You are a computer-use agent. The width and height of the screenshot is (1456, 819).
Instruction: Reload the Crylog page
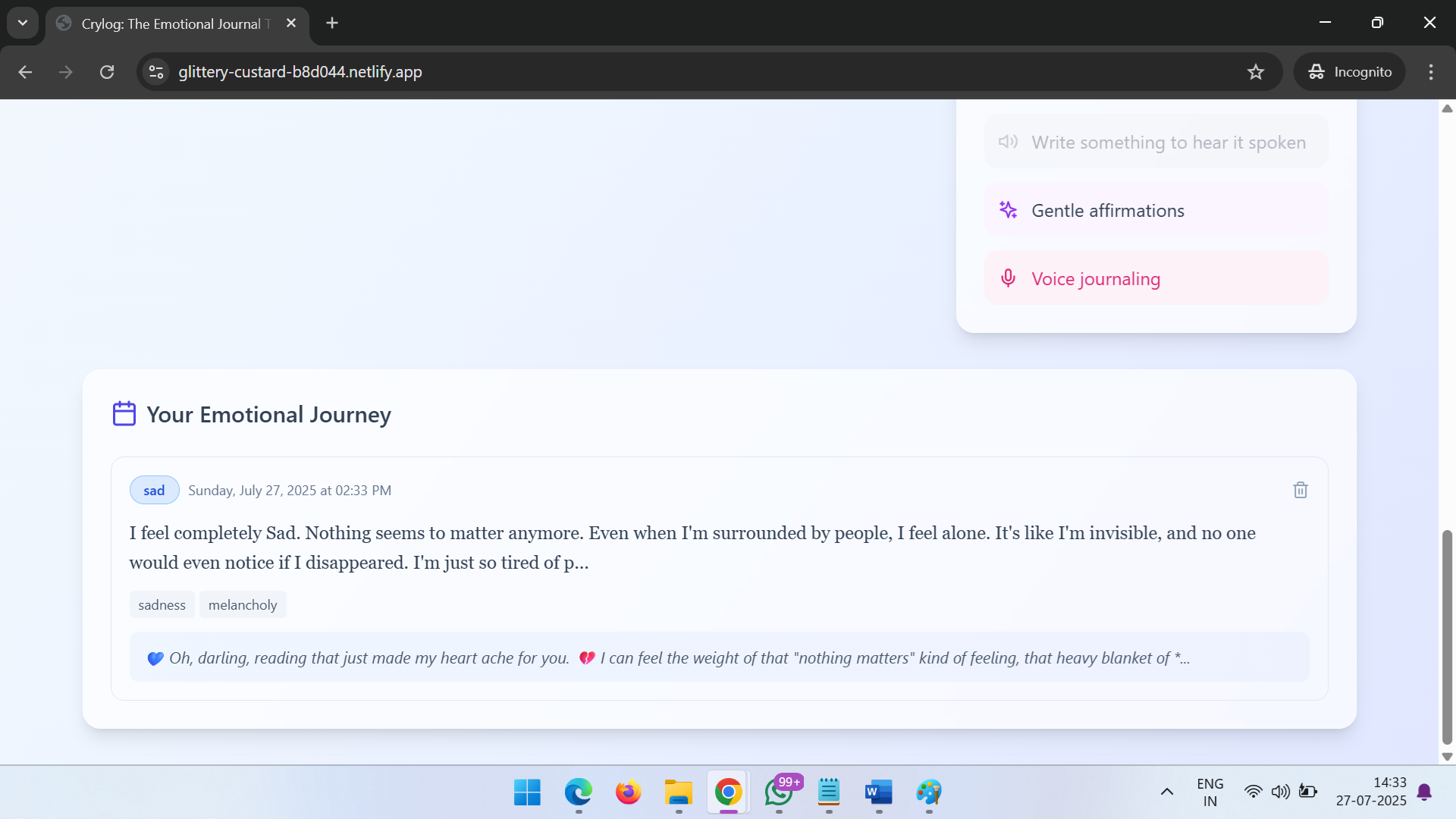(x=107, y=72)
